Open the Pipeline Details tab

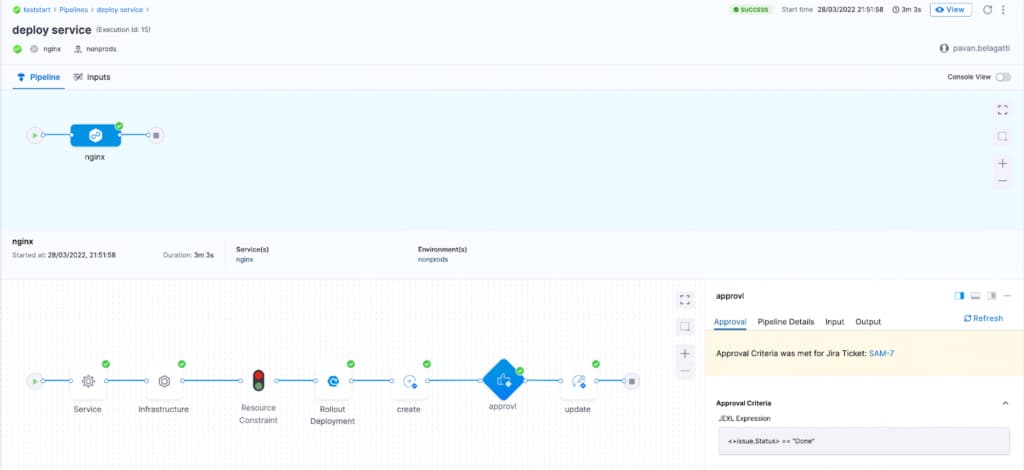786,322
